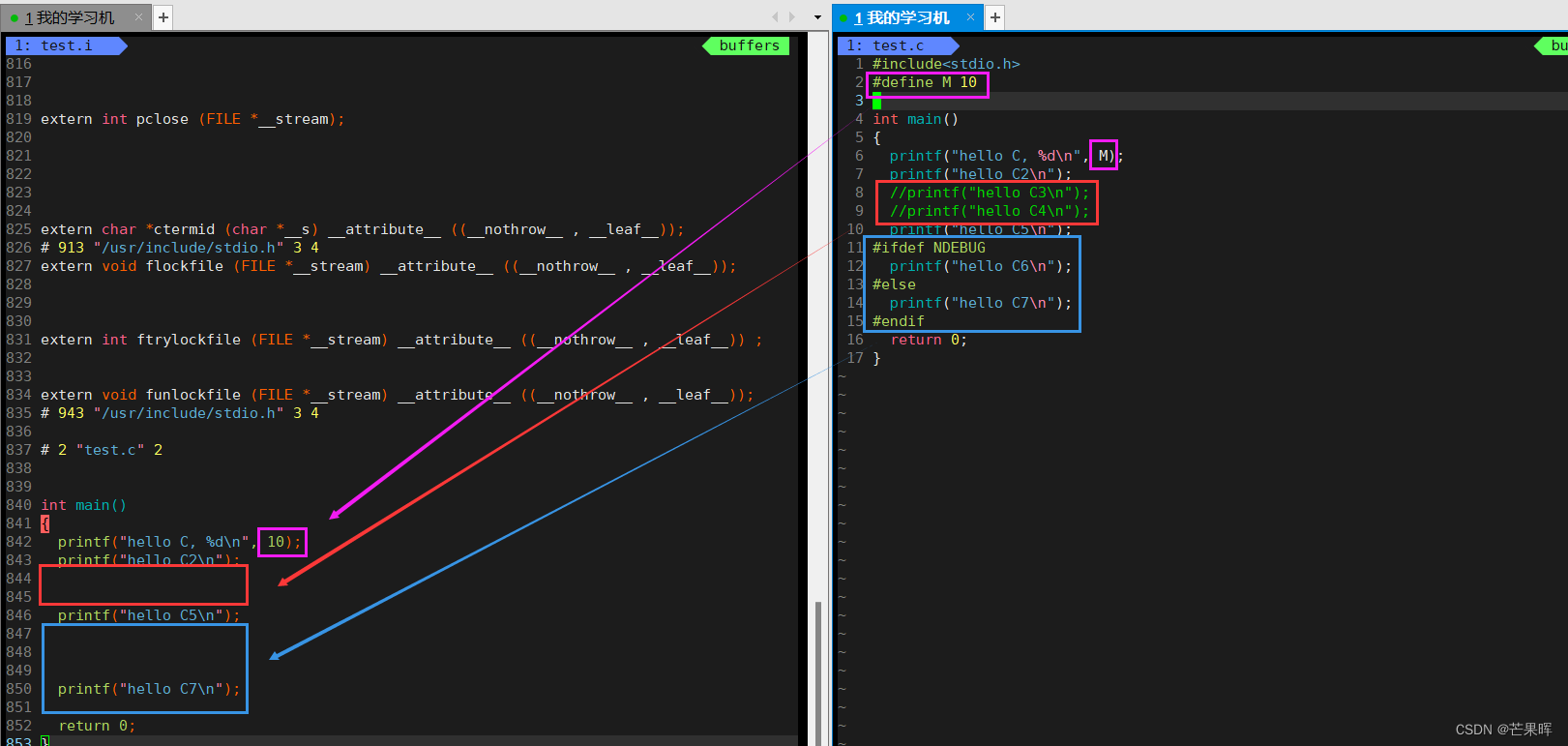
Task: Click printf hello C %d line in test.c
Action: [x=1007, y=156]
